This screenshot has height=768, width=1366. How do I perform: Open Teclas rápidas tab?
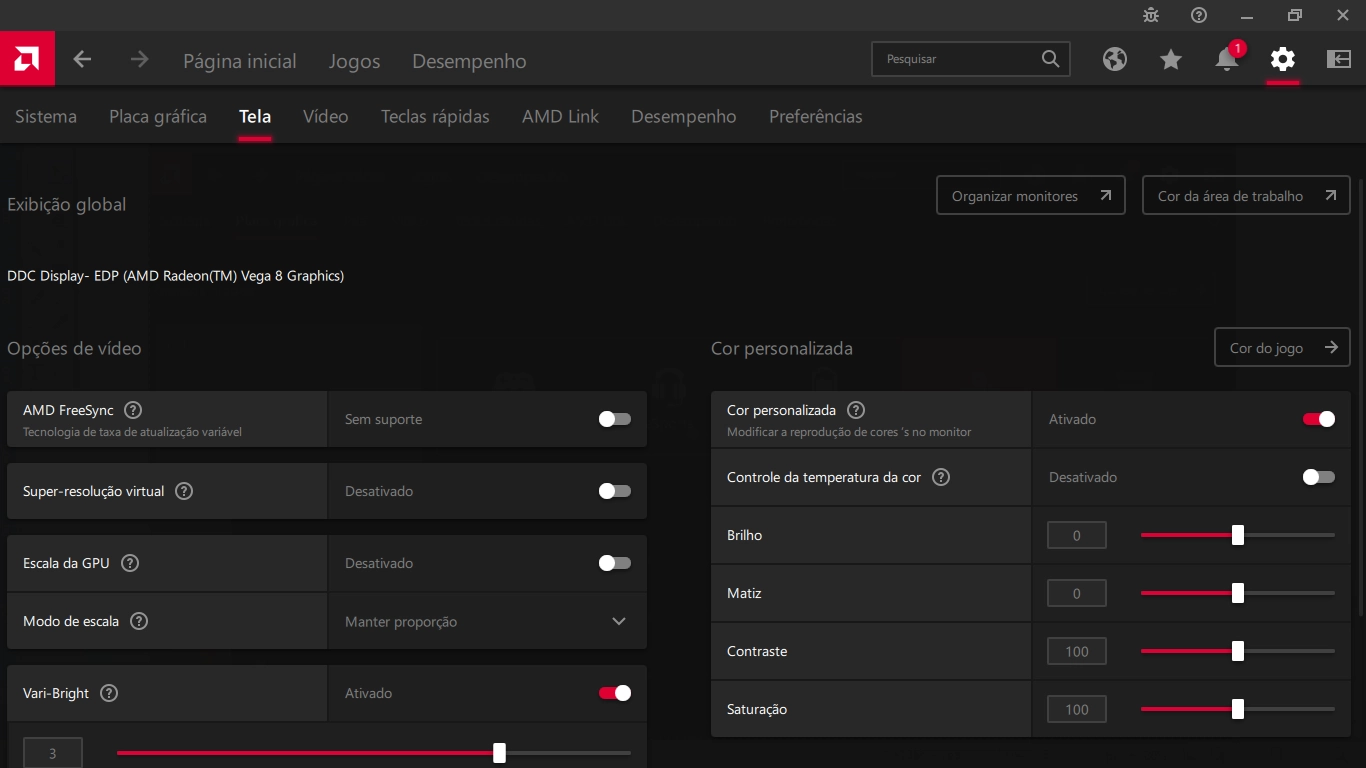click(x=435, y=116)
